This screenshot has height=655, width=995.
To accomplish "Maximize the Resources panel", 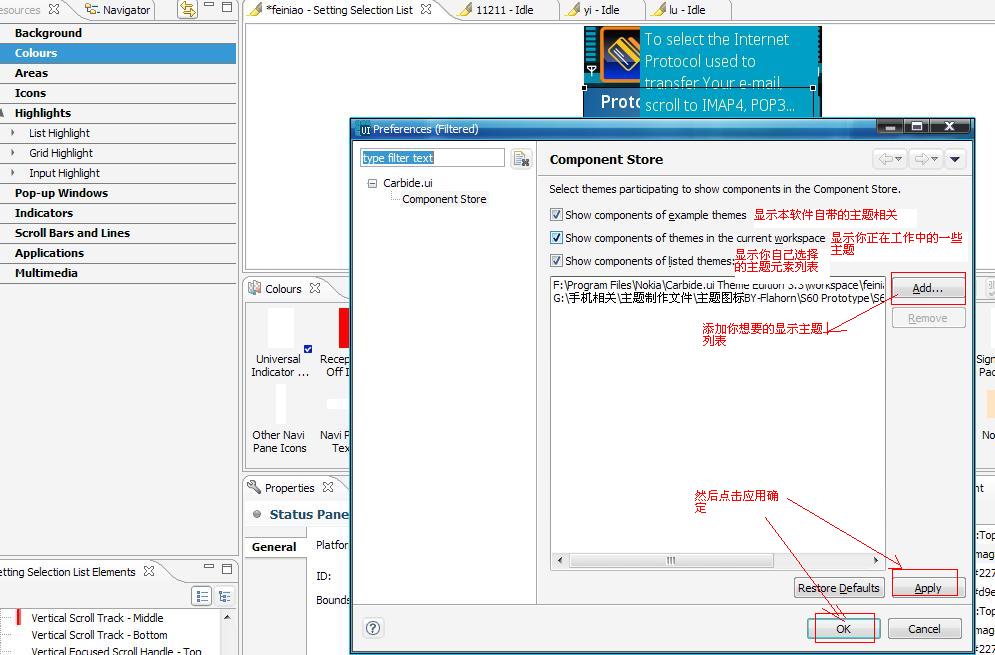I will click(227, 8).
